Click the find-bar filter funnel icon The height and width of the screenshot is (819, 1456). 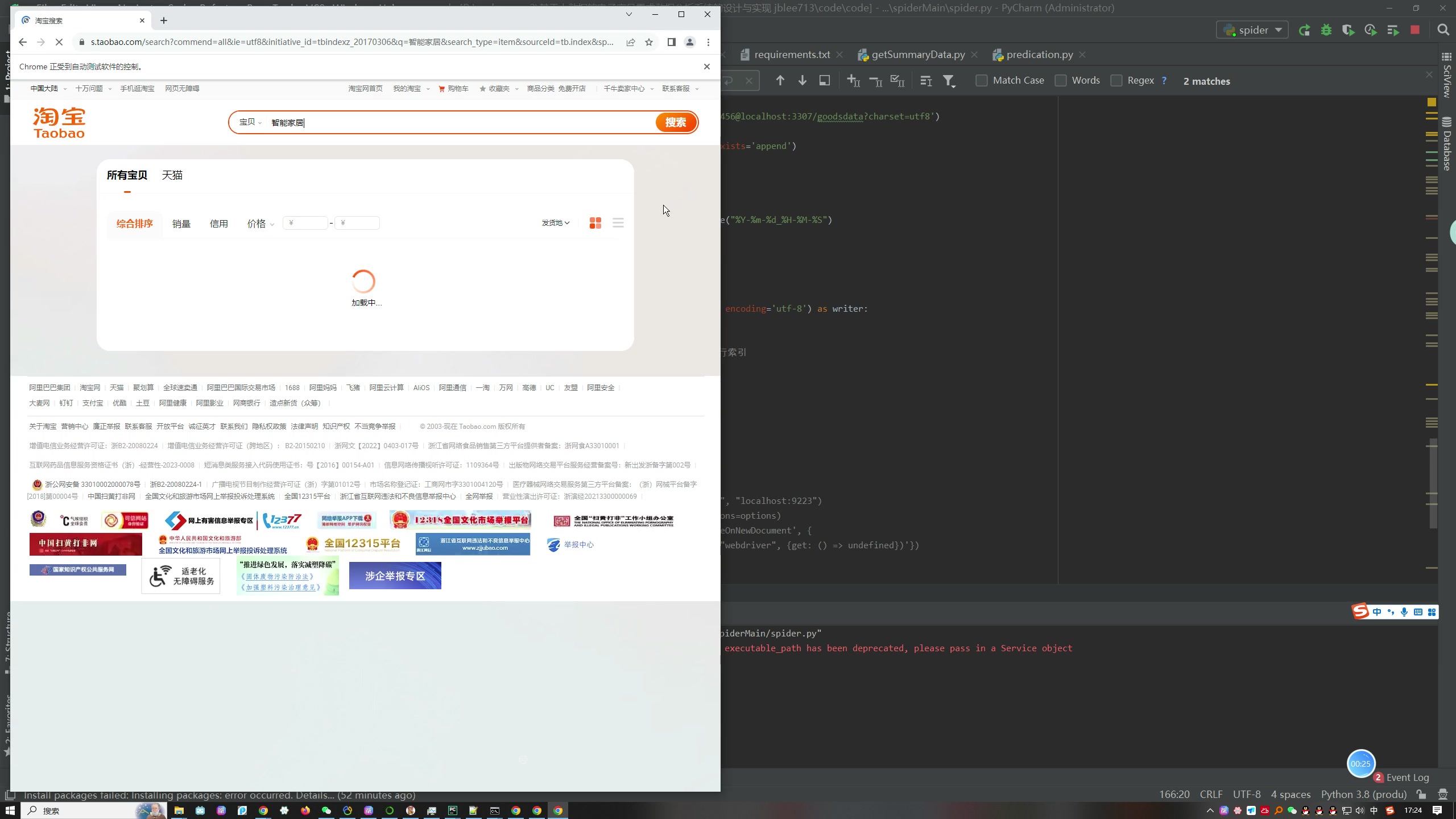949,81
